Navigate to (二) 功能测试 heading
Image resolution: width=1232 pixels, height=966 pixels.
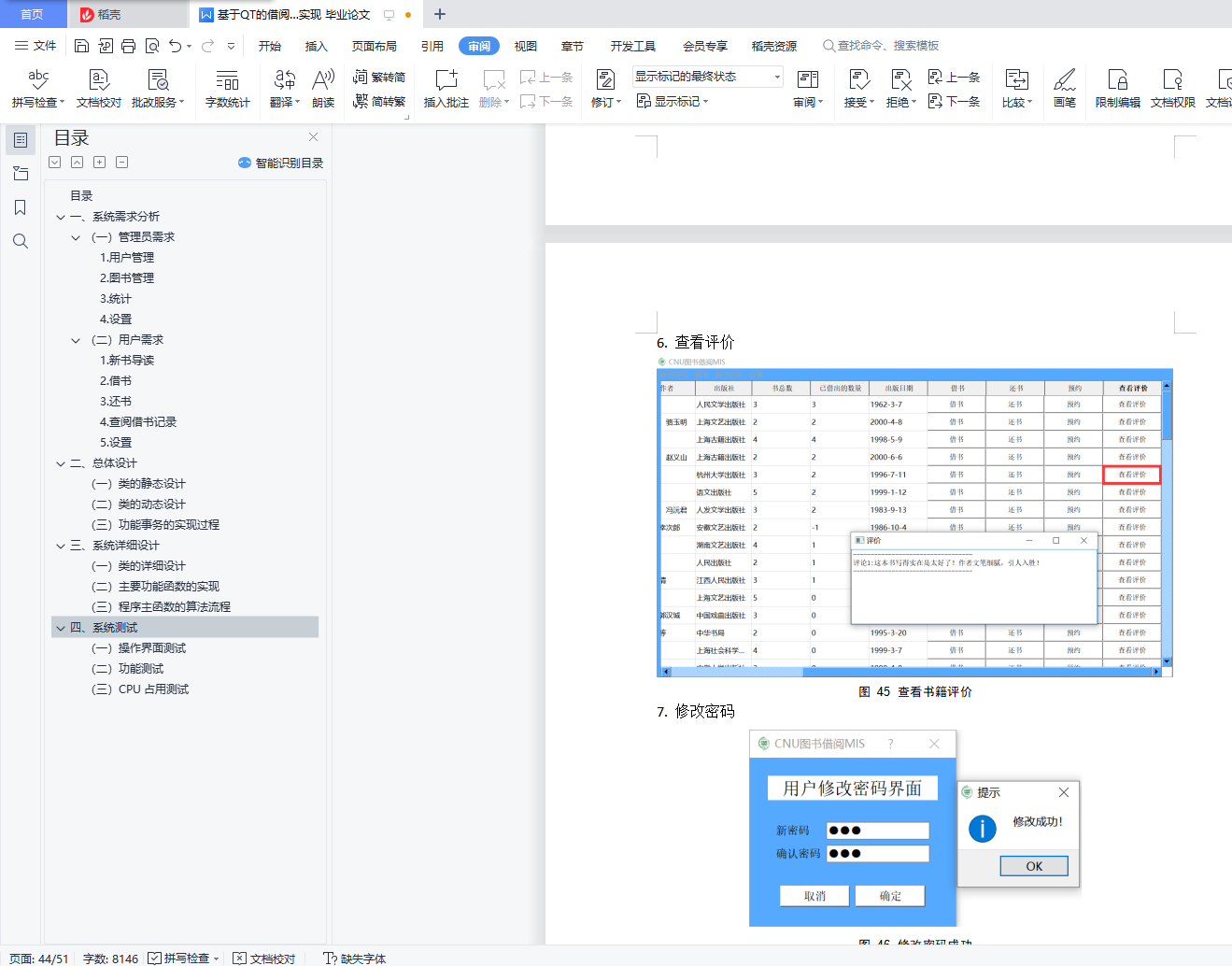tap(128, 669)
